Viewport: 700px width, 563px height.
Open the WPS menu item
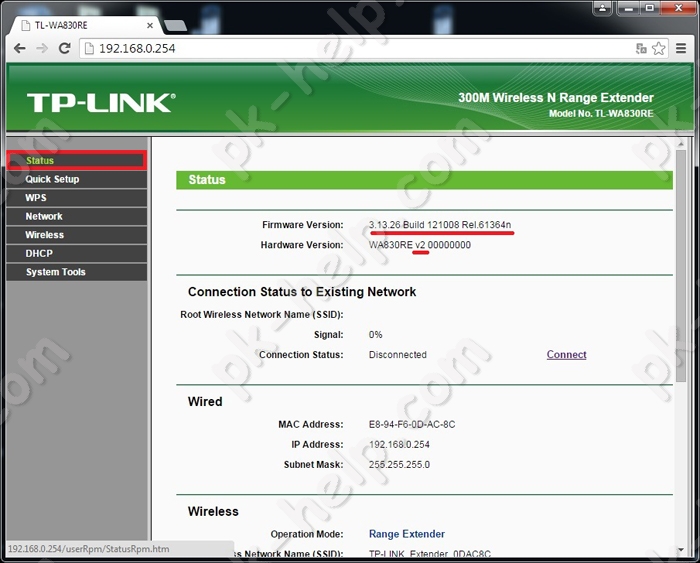(77, 198)
